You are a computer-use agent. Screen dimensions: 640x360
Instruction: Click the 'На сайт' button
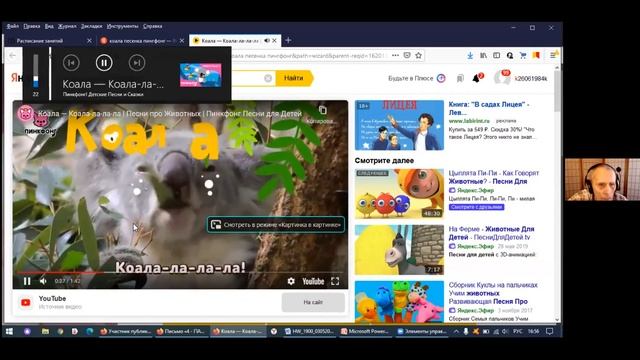pyautogui.click(x=313, y=302)
